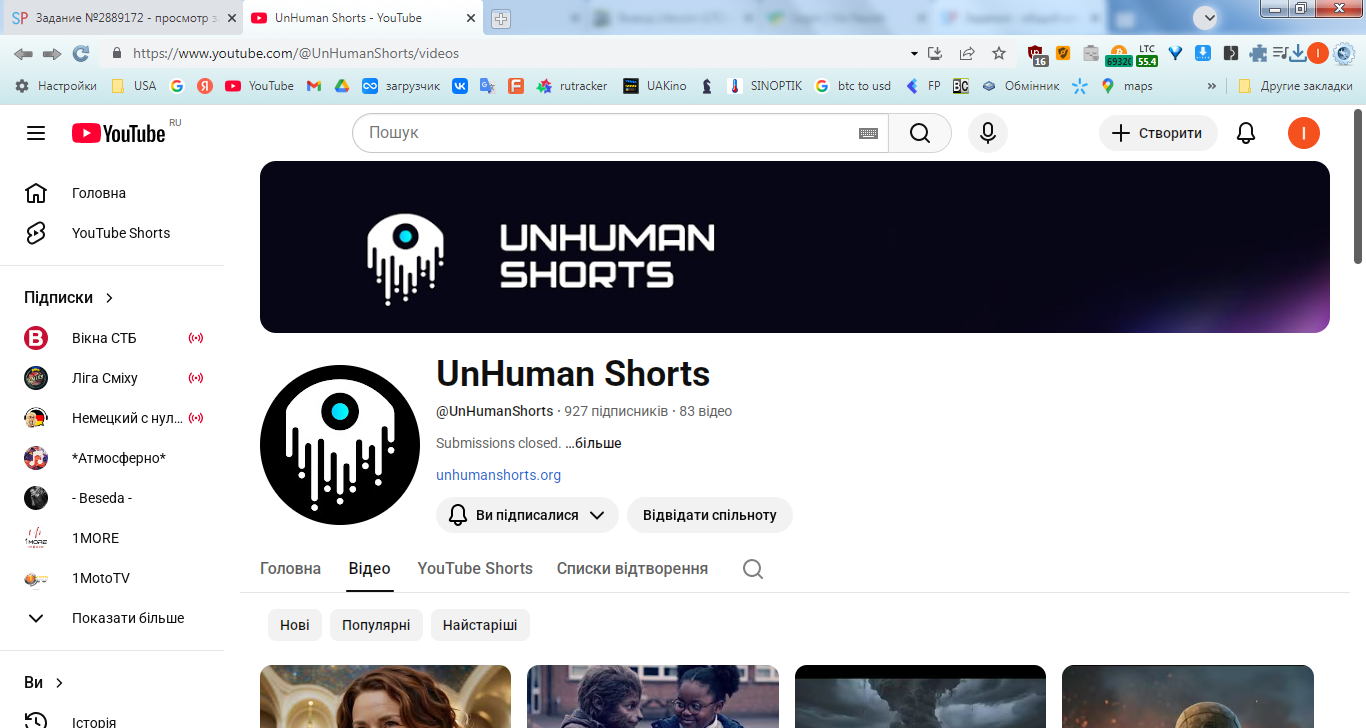The height and width of the screenshot is (728, 1366).
Task: Open the Google Translate bookmark icon
Action: pos(487,86)
